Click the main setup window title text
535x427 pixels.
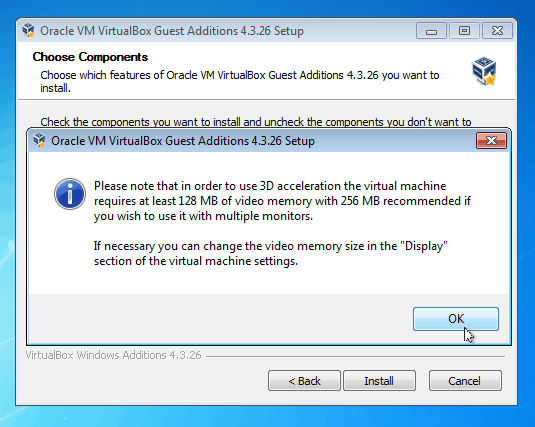coord(172,31)
